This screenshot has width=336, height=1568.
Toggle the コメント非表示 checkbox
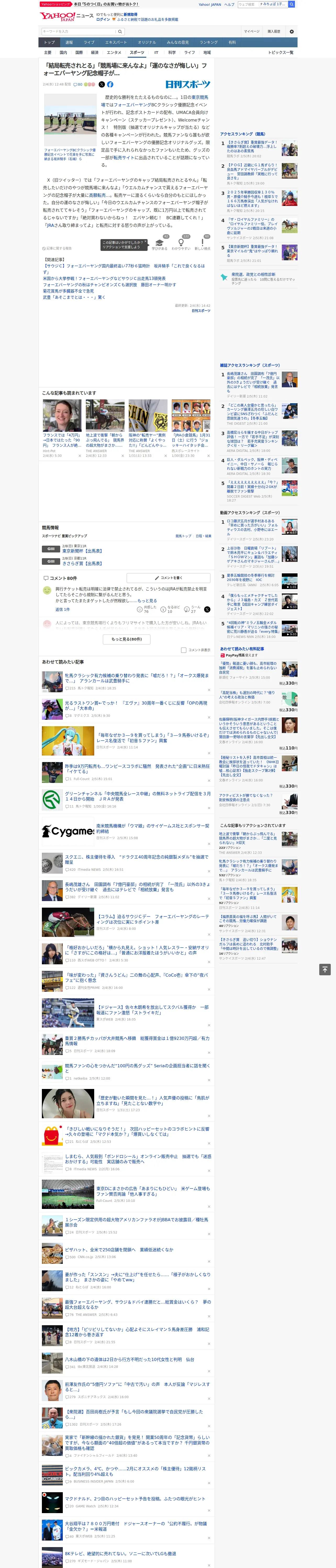183,650
